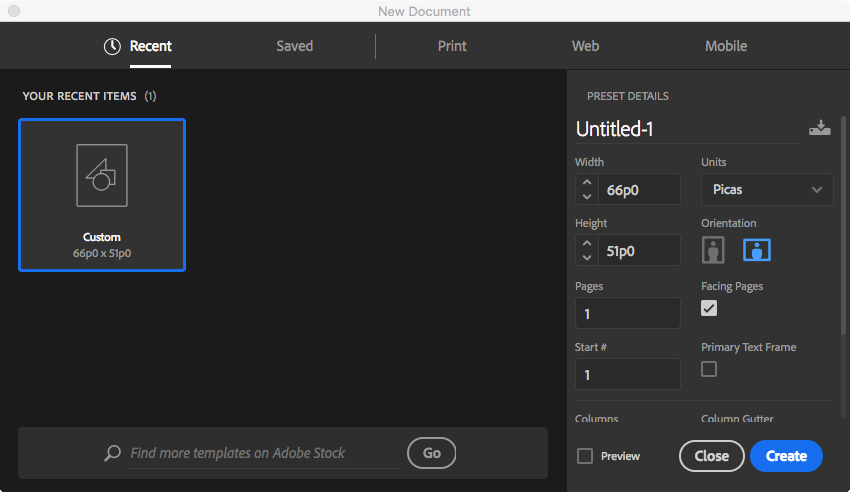Switch to the Saved tab
Screen dimensions: 850x492
click(294, 46)
